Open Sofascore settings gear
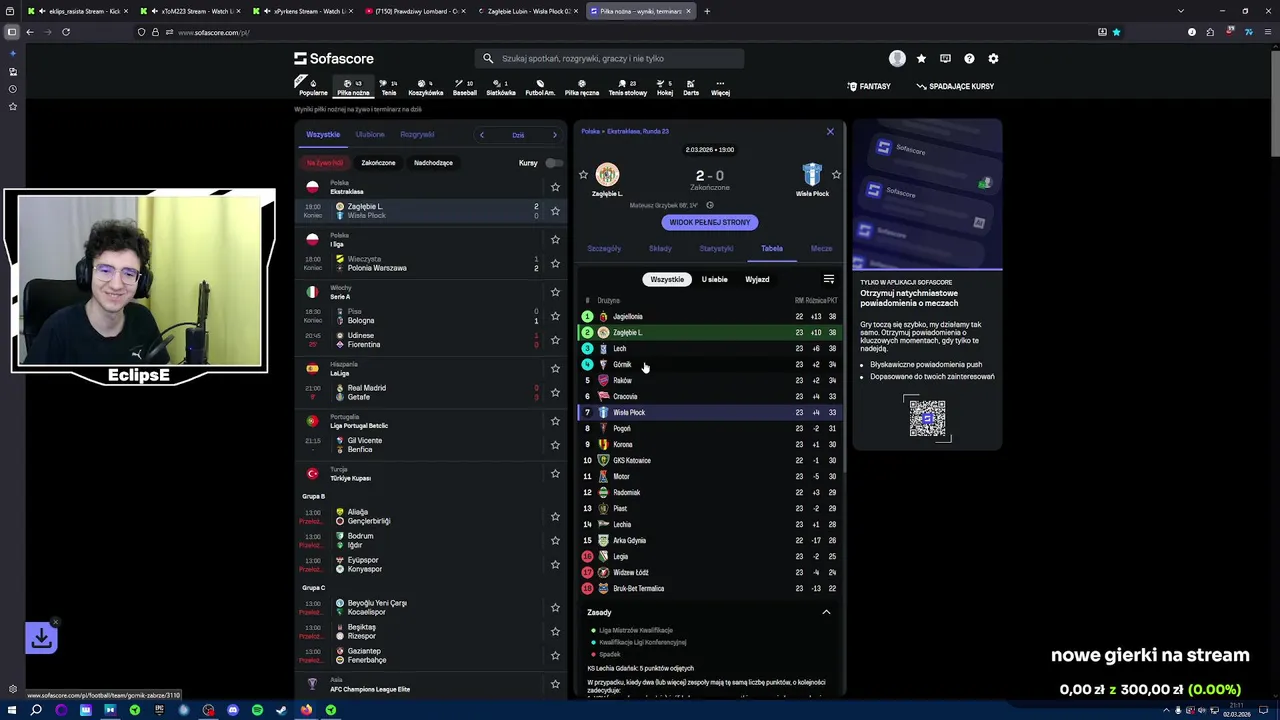 (993, 58)
